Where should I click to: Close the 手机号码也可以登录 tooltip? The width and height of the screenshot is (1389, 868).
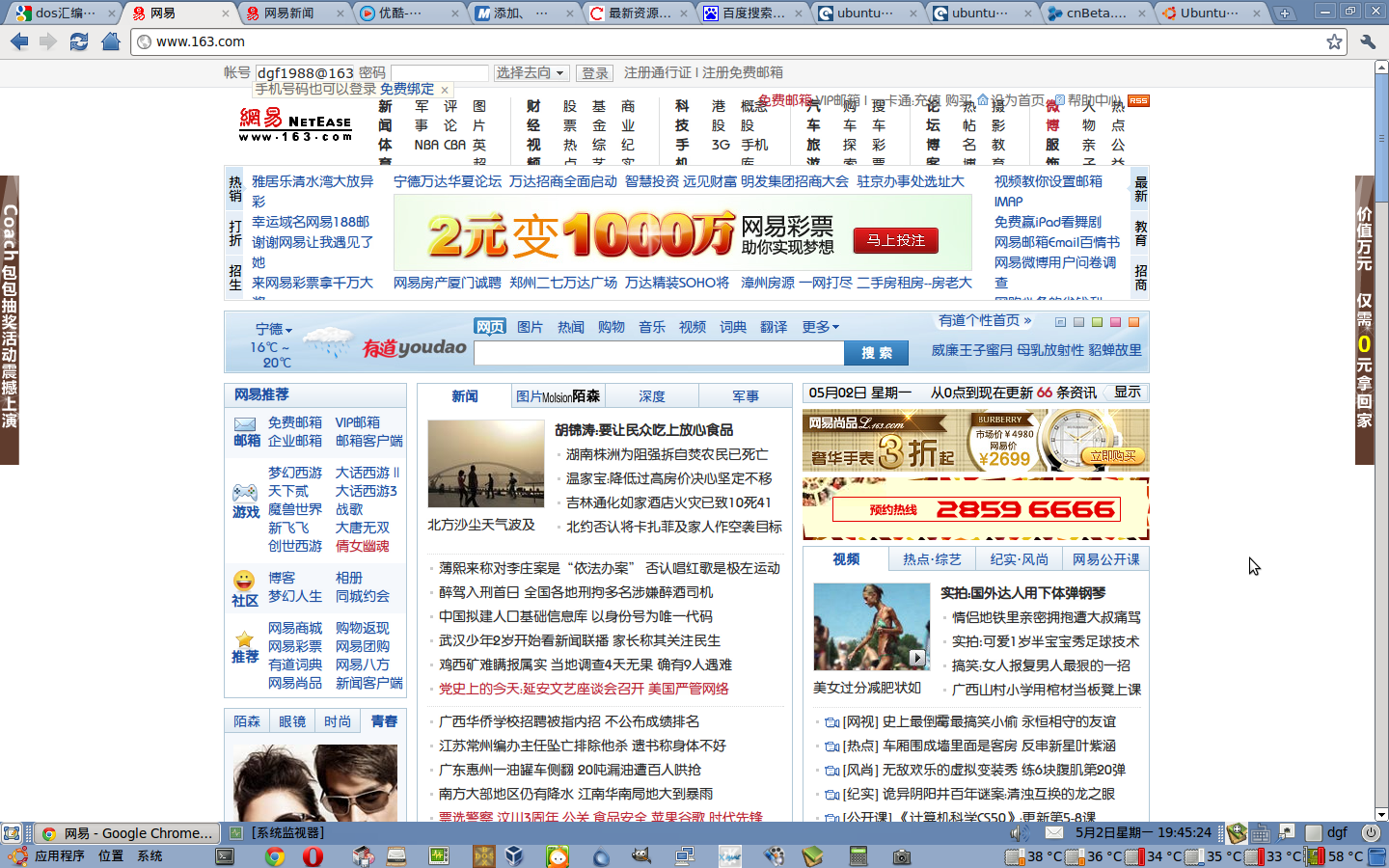(x=445, y=90)
